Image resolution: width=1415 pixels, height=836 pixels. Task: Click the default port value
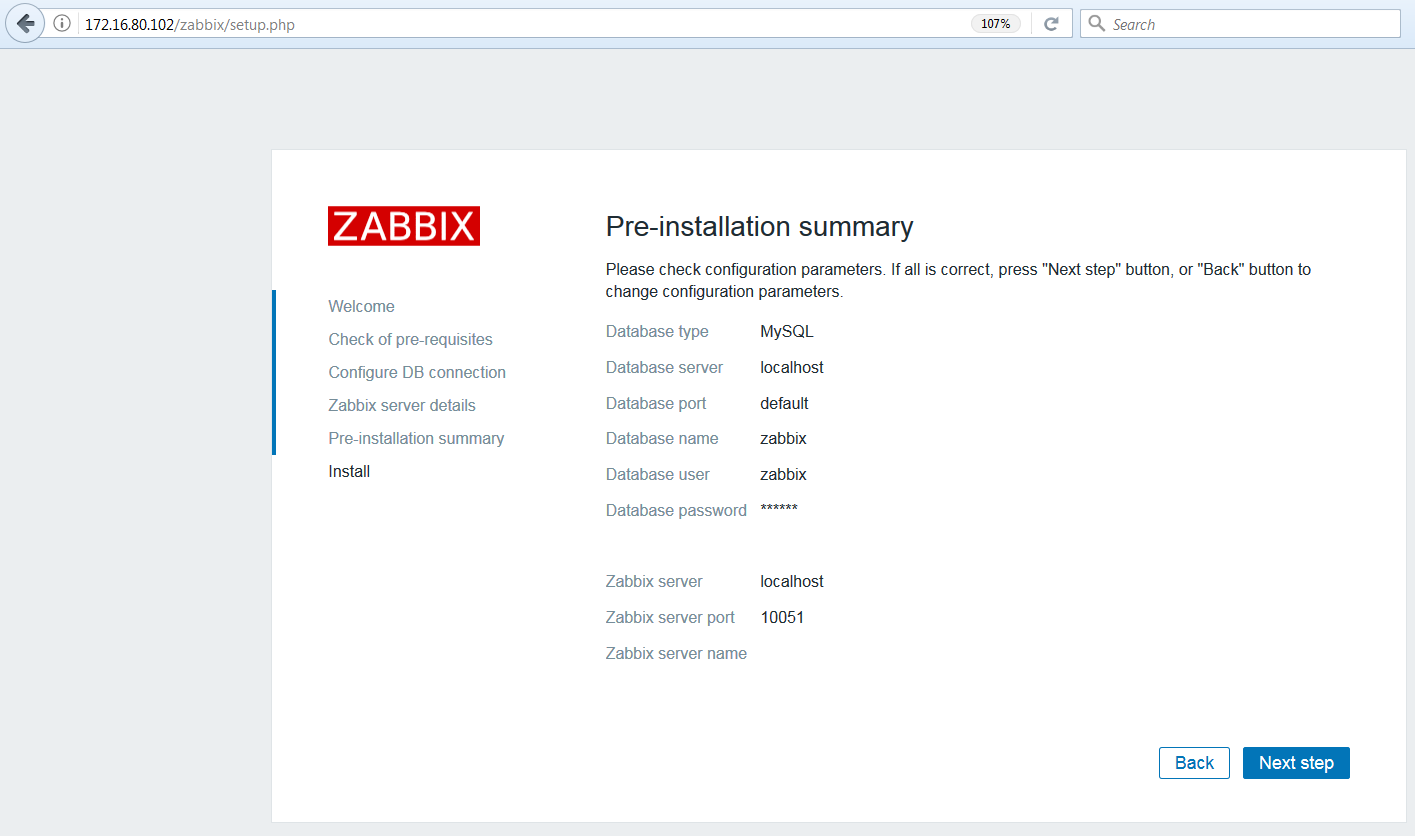pos(784,403)
